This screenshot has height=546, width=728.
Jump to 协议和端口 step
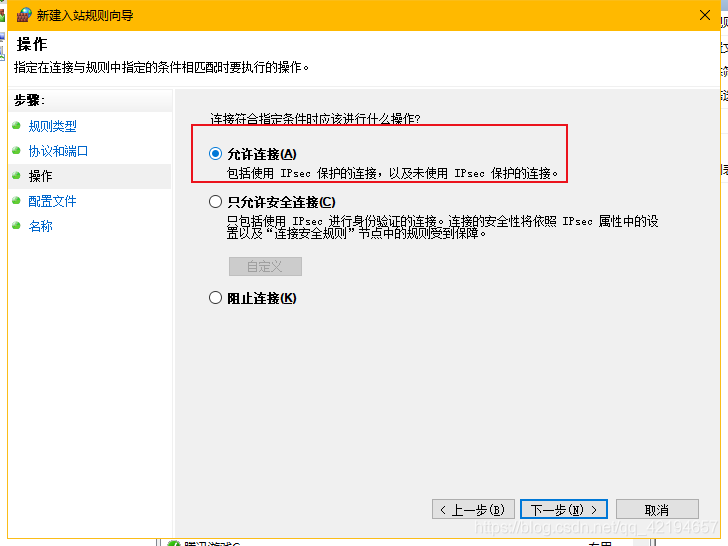(58, 151)
